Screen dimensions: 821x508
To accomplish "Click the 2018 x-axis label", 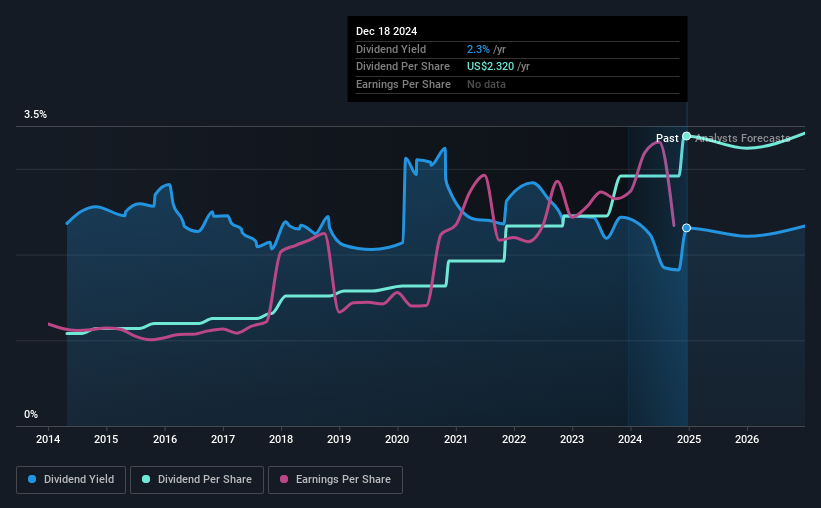I will tap(281, 439).
